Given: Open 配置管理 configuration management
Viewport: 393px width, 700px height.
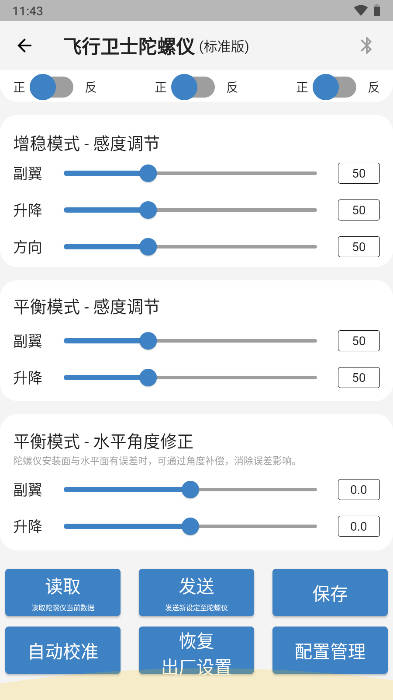Looking at the screenshot, I should 330,650.
